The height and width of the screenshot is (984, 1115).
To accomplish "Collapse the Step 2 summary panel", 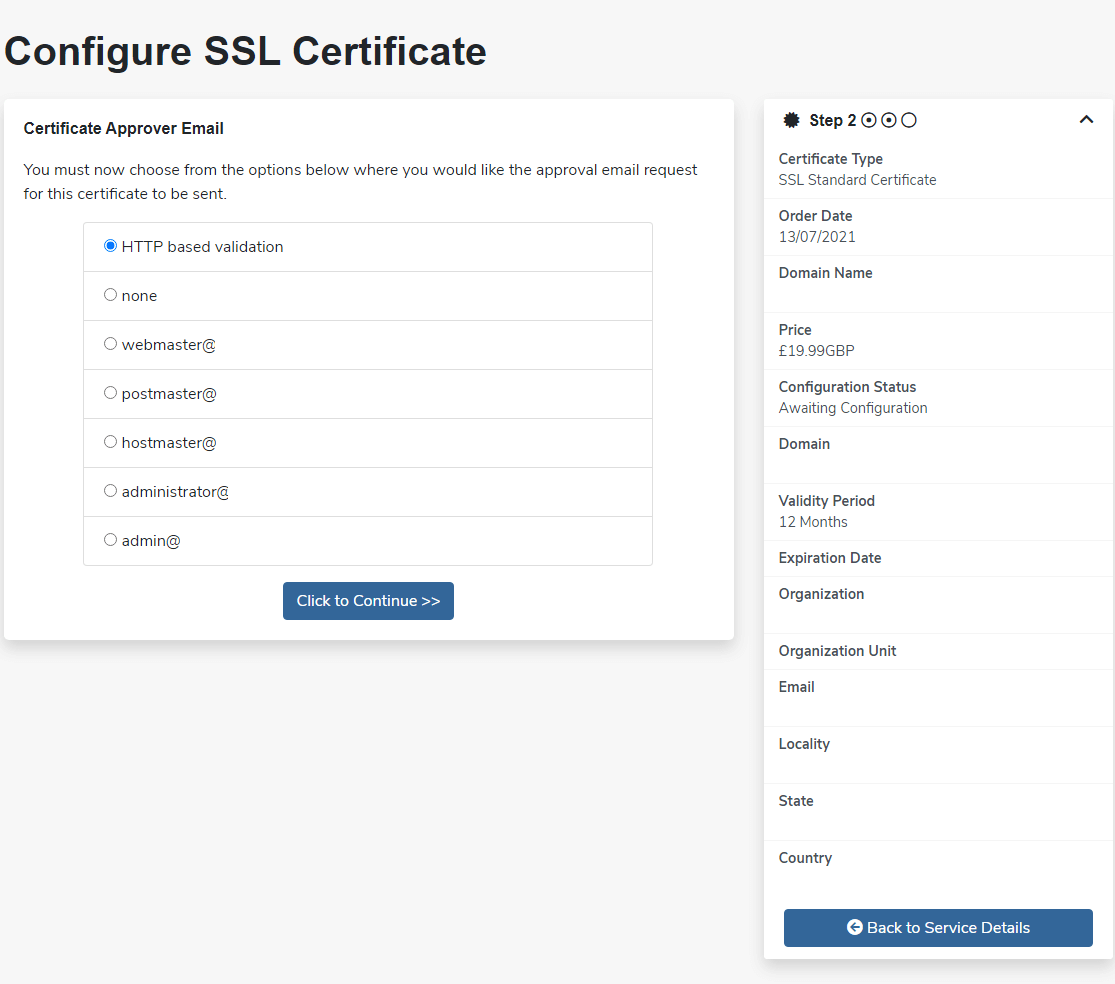I will point(1086,119).
